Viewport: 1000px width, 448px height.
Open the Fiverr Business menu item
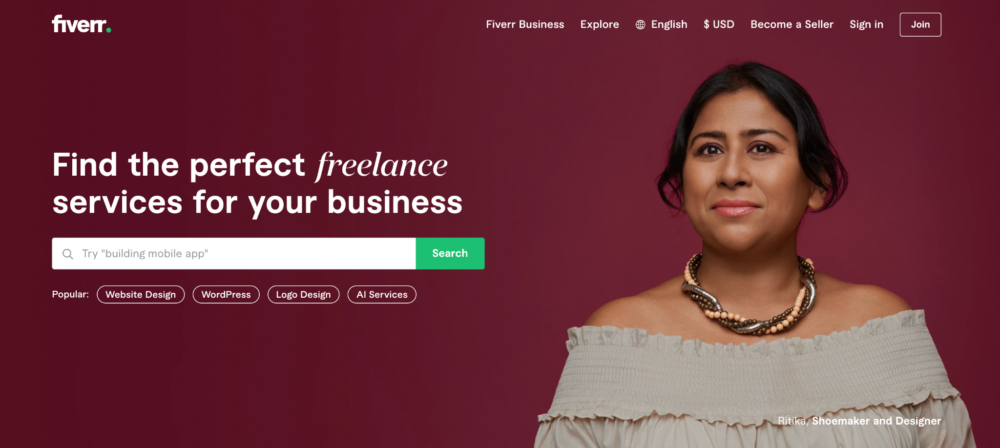tap(525, 24)
